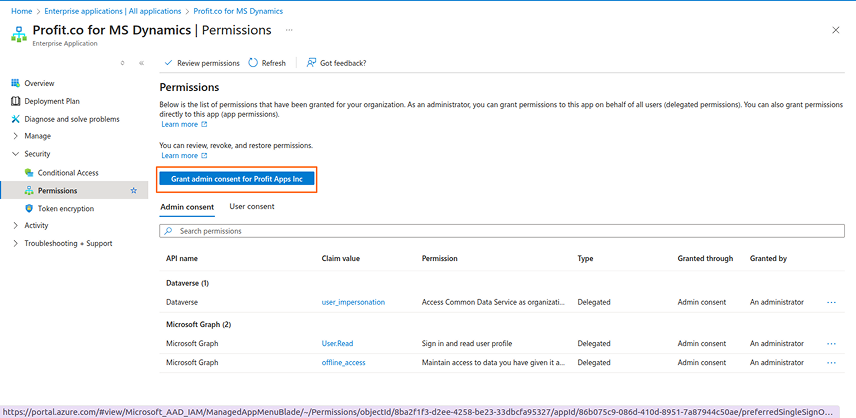
Task: Favorite the Permissions item with star icon
Action: tap(134, 190)
